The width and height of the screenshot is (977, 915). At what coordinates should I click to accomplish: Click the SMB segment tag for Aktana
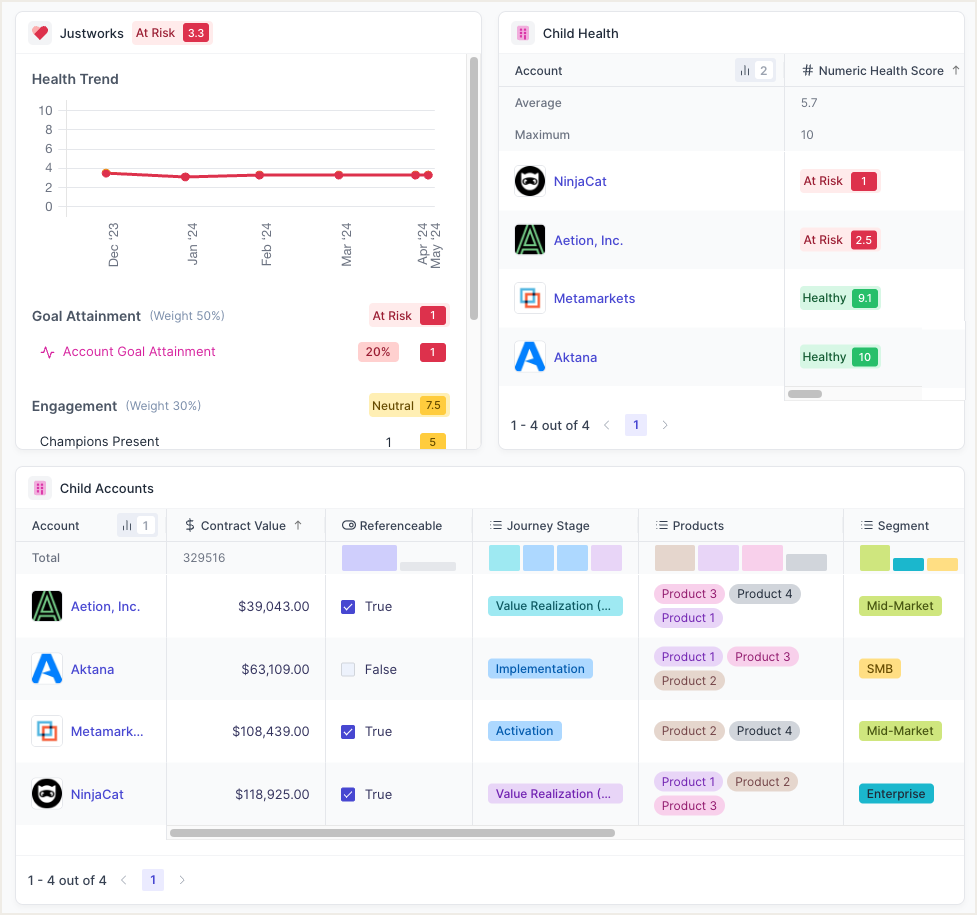click(x=880, y=669)
